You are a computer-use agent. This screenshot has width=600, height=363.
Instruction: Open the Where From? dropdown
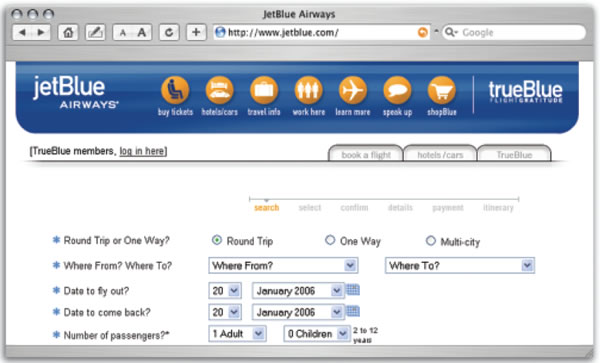(283, 265)
